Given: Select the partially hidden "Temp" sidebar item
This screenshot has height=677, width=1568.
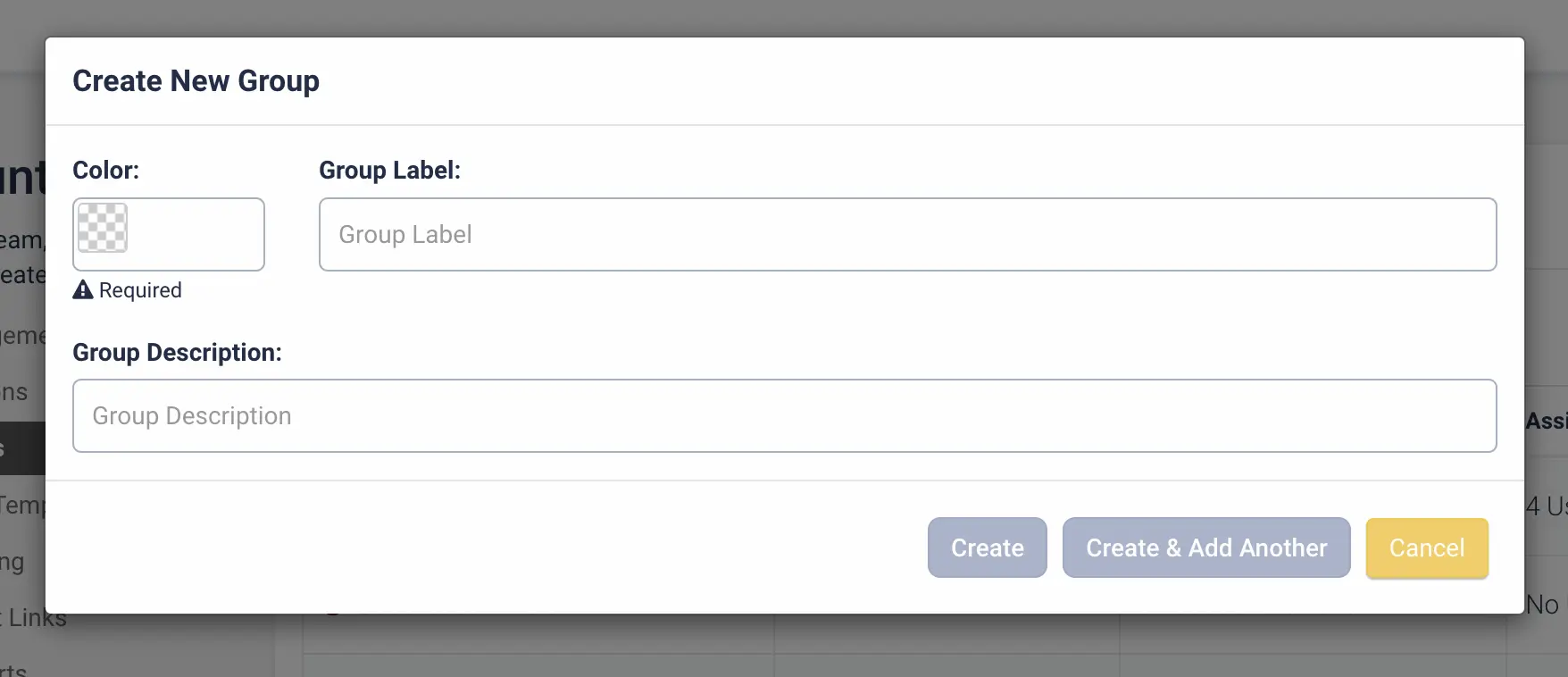Looking at the screenshot, I should pos(22,506).
